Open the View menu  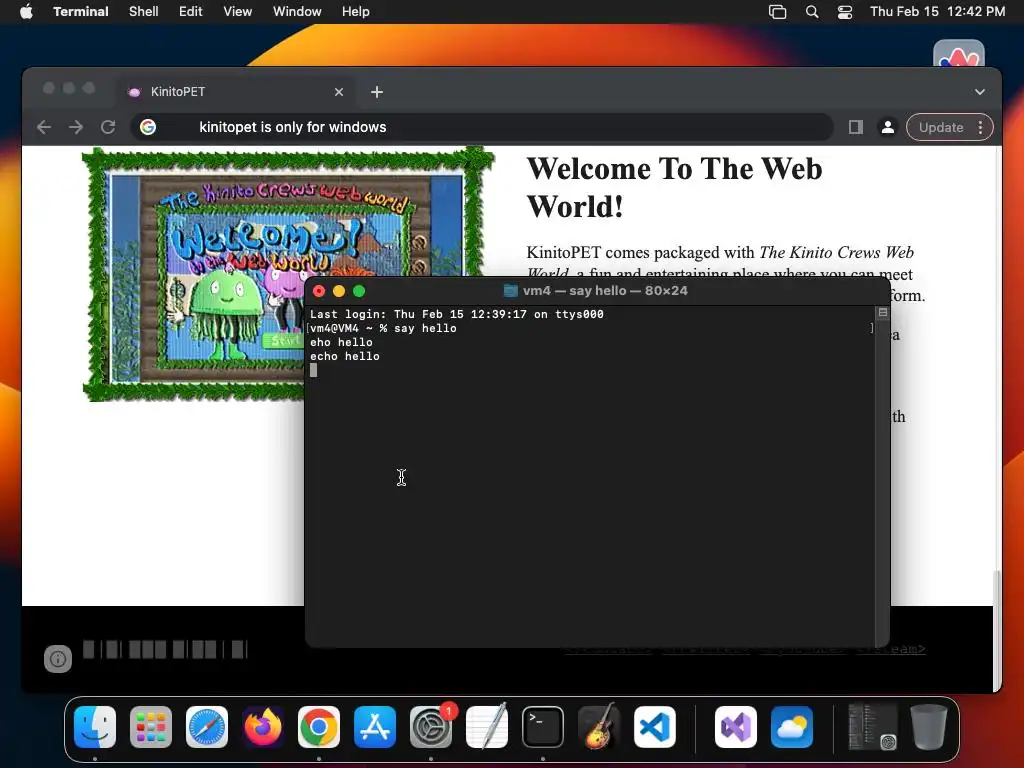coord(238,12)
